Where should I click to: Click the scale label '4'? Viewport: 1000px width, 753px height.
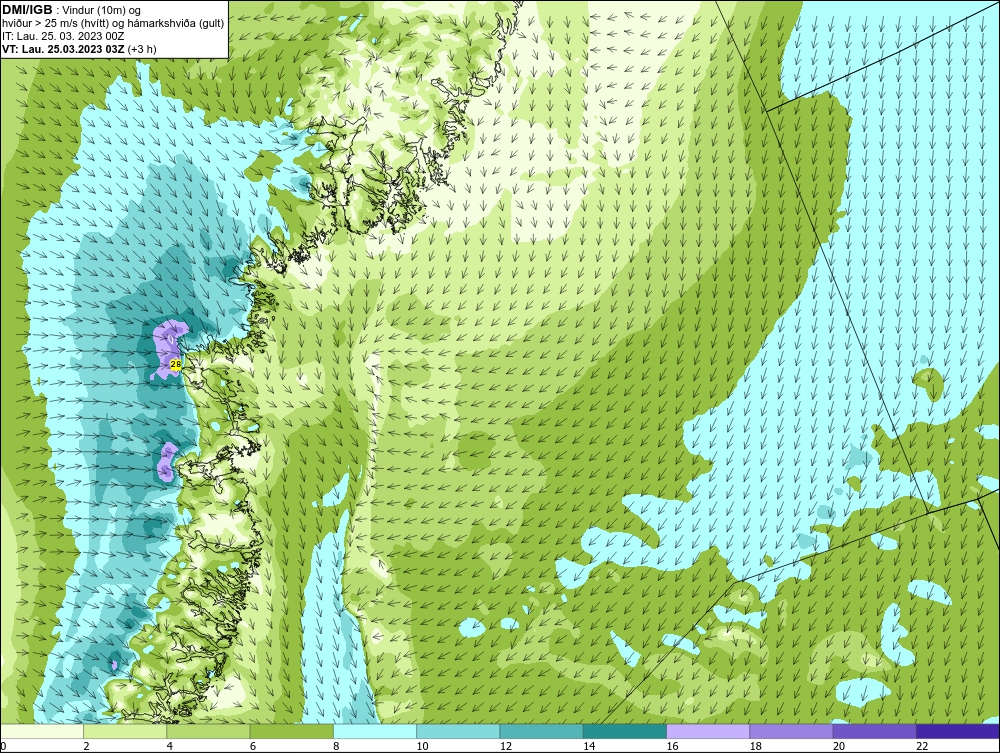click(x=170, y=747)
